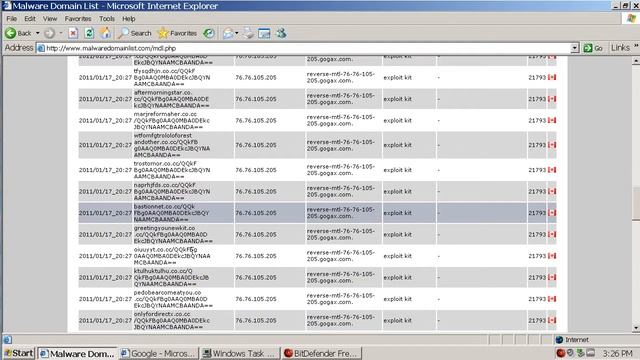
Task: Click the system tray clock 3:26 PM
Action: 618,353
